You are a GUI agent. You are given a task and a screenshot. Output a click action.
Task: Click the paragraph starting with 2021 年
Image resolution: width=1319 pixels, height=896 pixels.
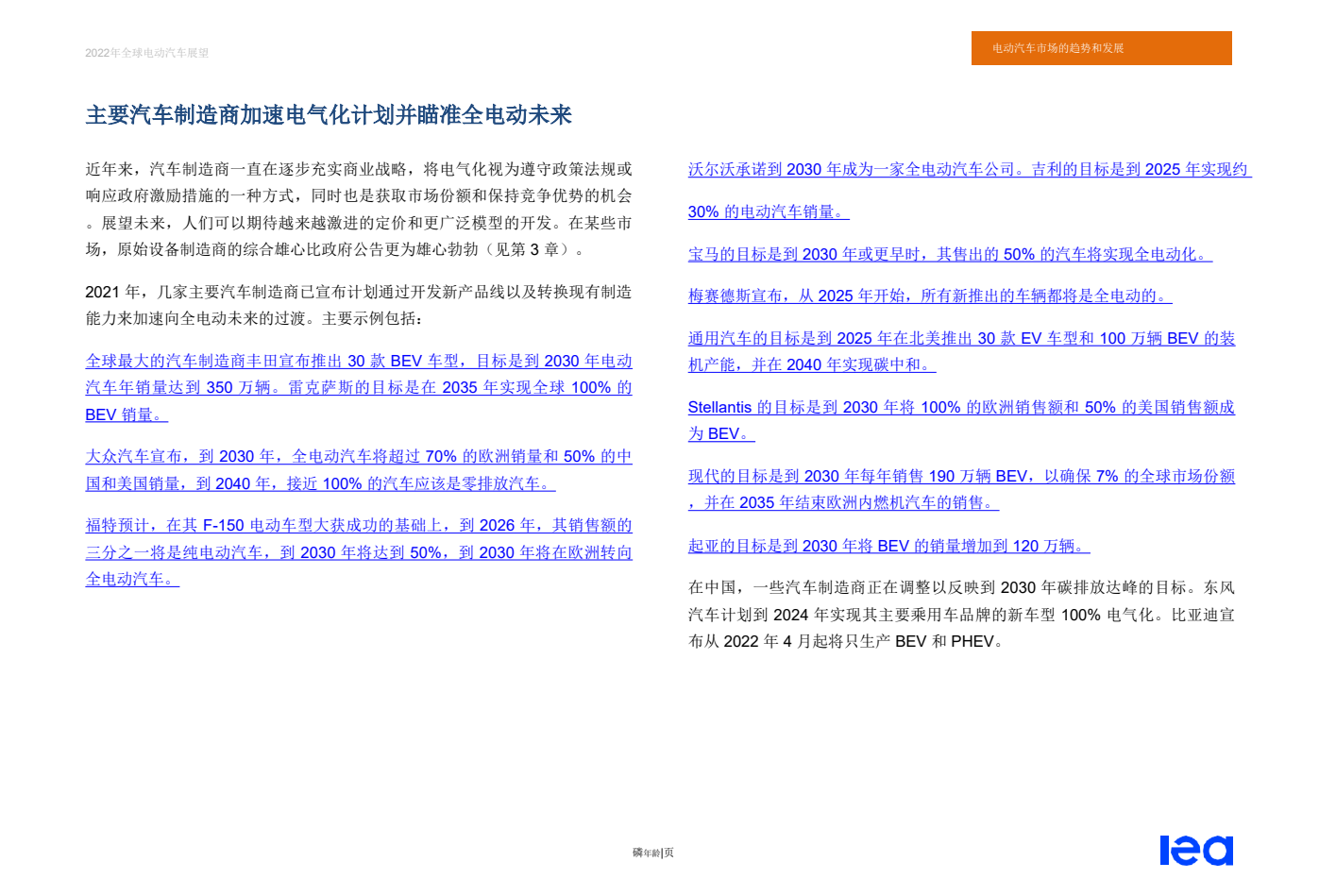click(358, 305)
